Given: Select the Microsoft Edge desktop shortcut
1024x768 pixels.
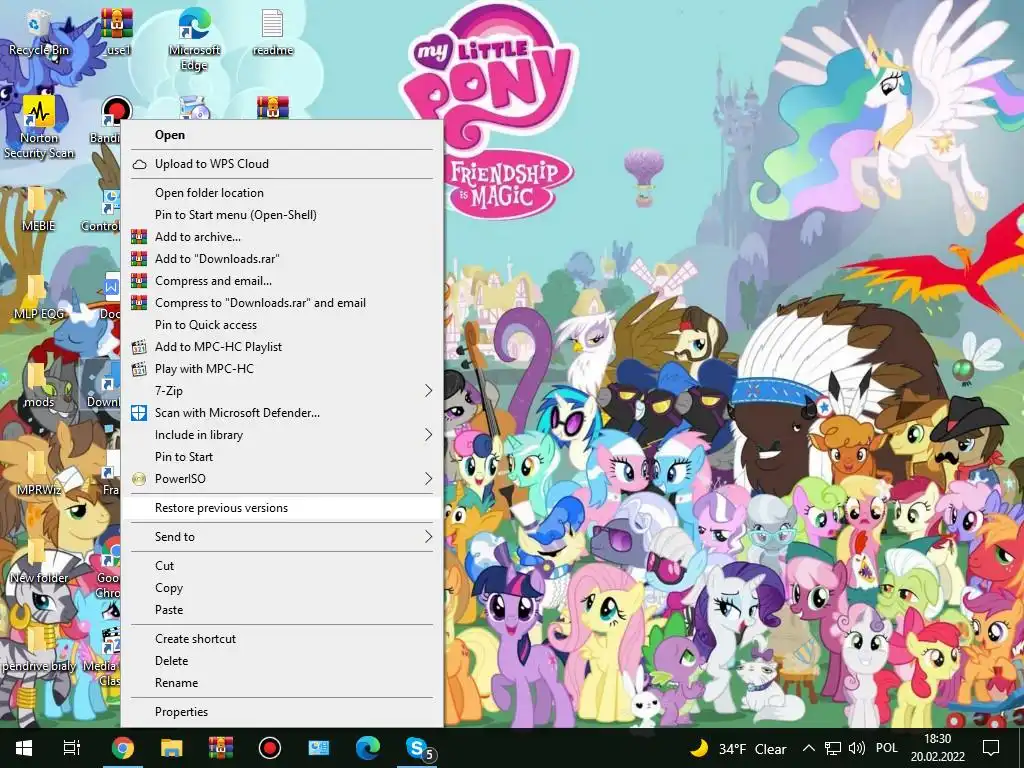Looking at the screenshot, I should tap(194, 39).
